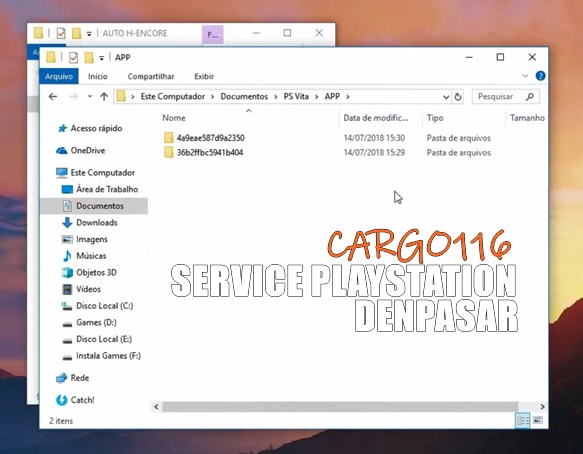
Task: Open Disco Local (C:) drive
Action: [104, 306]
